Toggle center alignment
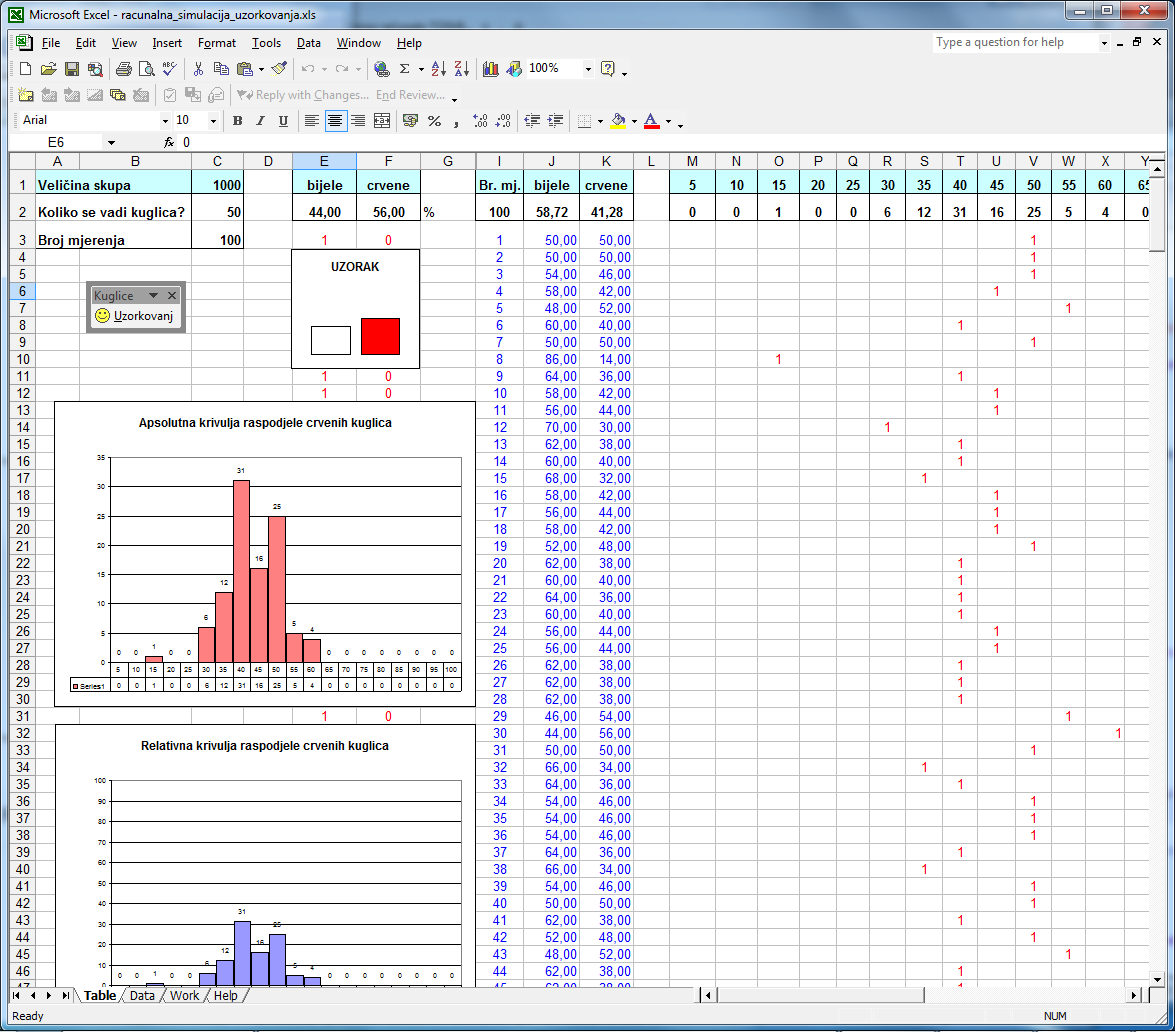The height and width of the screenshot is (1032, 1175). click(335, 121)
